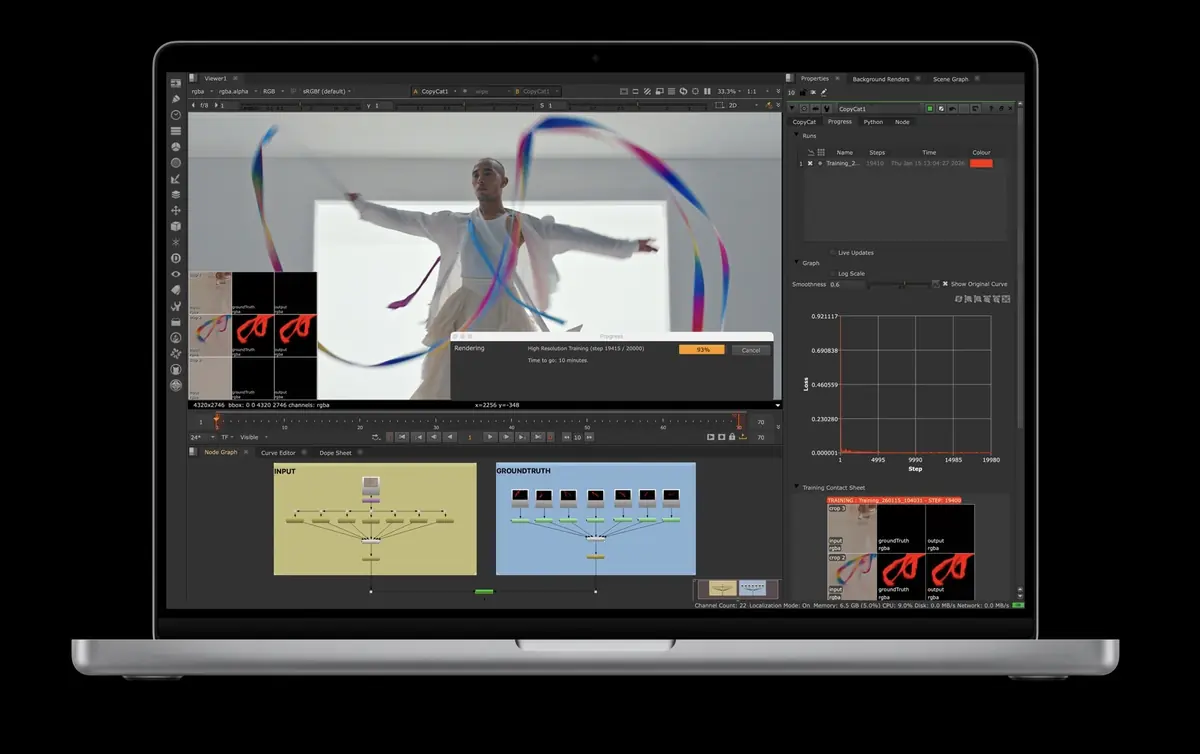
Task: Click the center node graph icon in CopyCat1 properties
Action: click(976, 108)
